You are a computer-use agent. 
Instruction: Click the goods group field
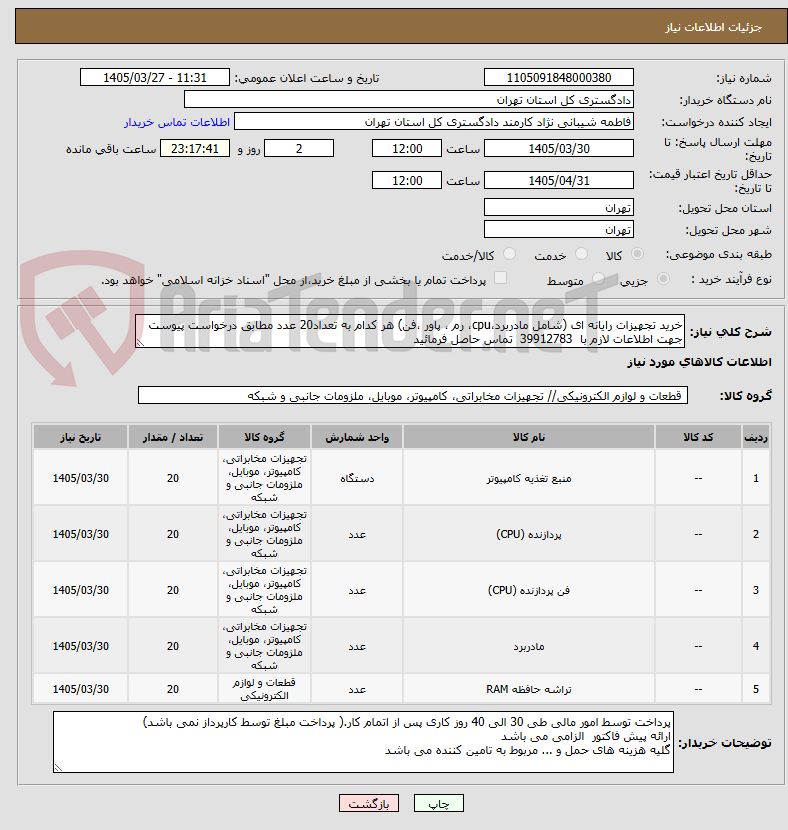point(413,395)
